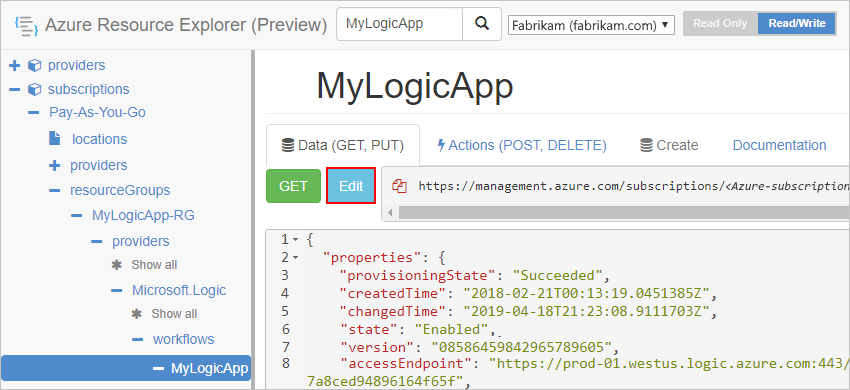Image resolution: width=850 pixels, height=390 pixels.
Task: Open the Documentation tab
Action: (779, 145)
